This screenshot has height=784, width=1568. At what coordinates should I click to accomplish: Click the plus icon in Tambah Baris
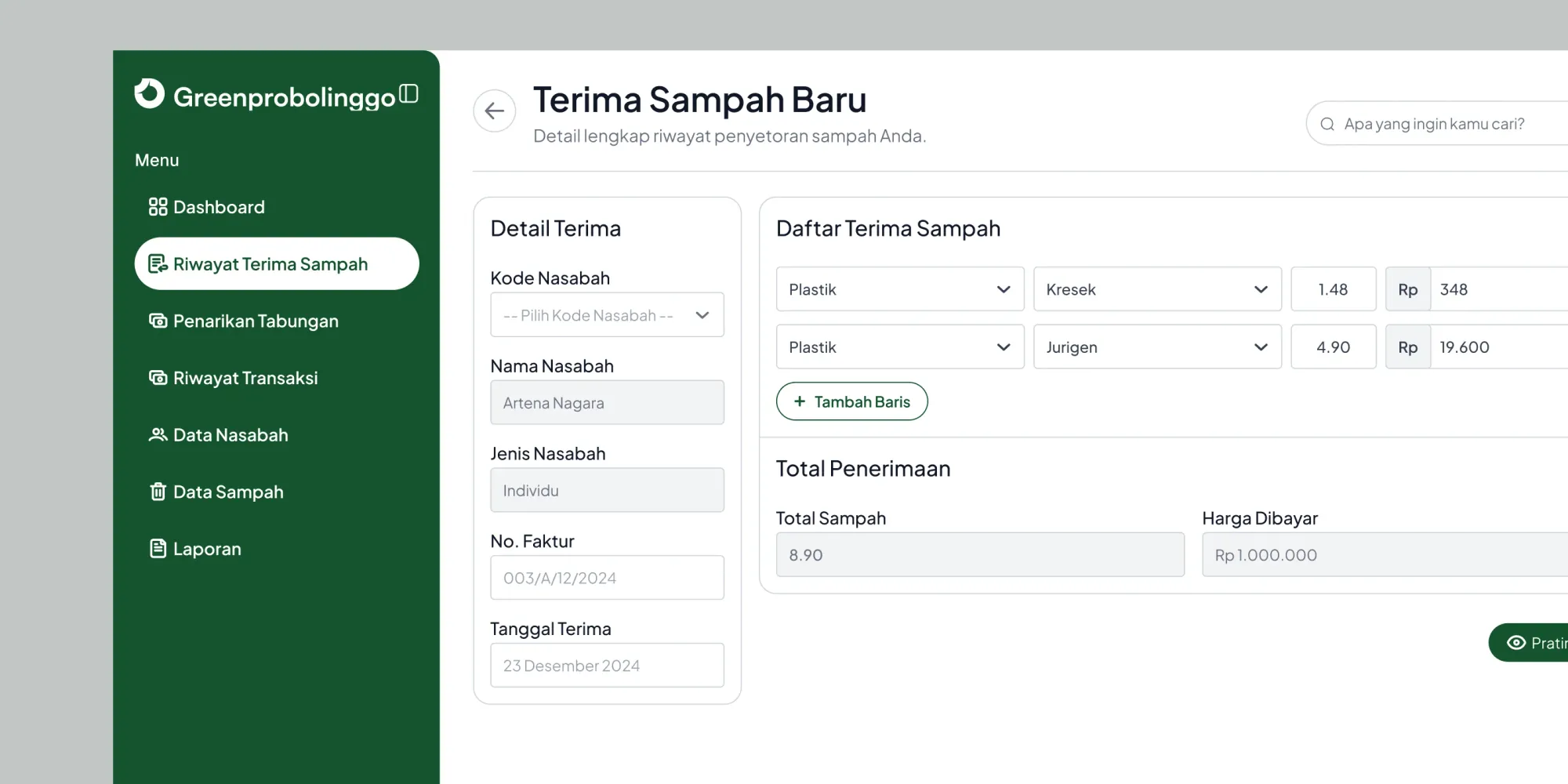(800, 401)
